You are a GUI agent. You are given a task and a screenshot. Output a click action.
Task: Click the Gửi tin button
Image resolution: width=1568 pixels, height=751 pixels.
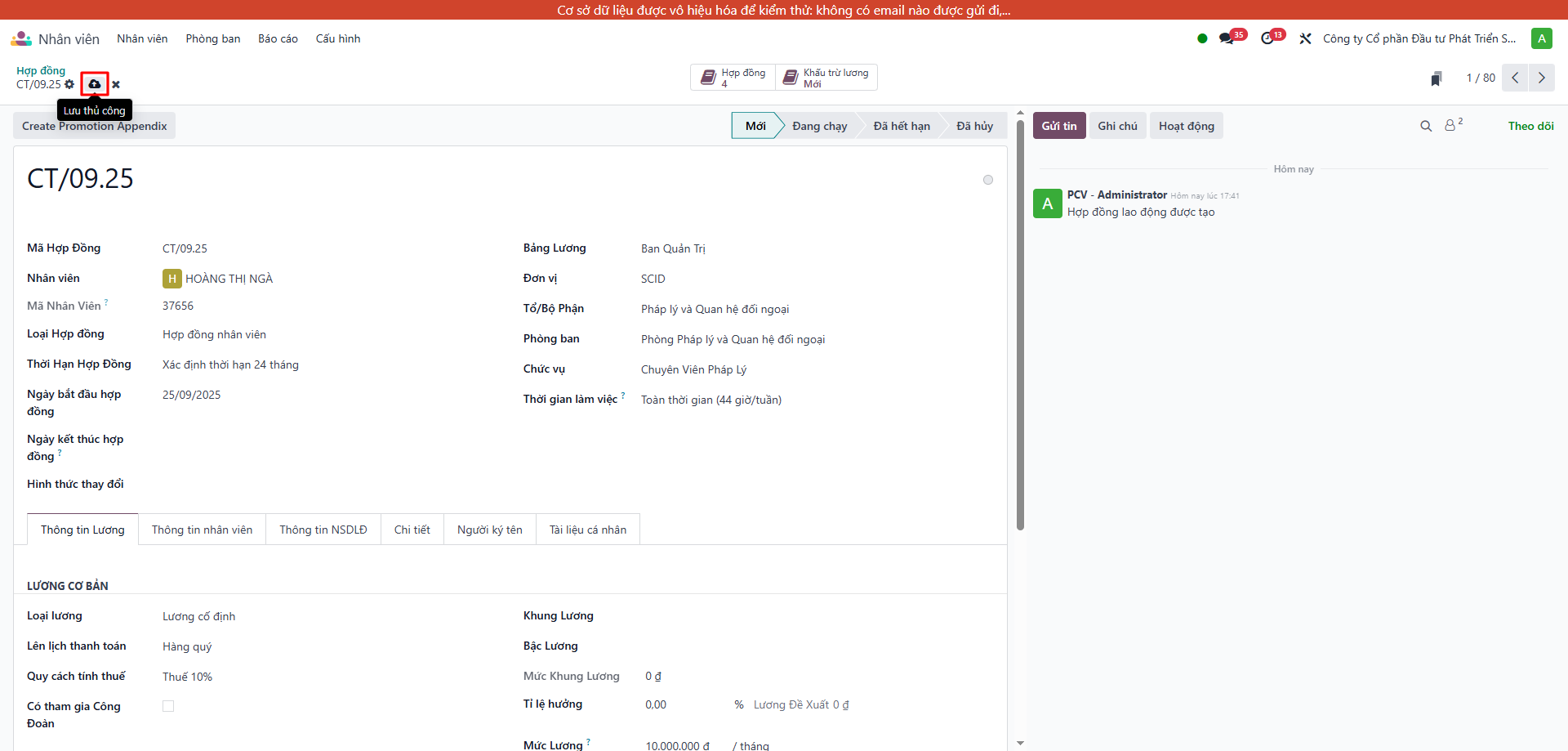1059,126
